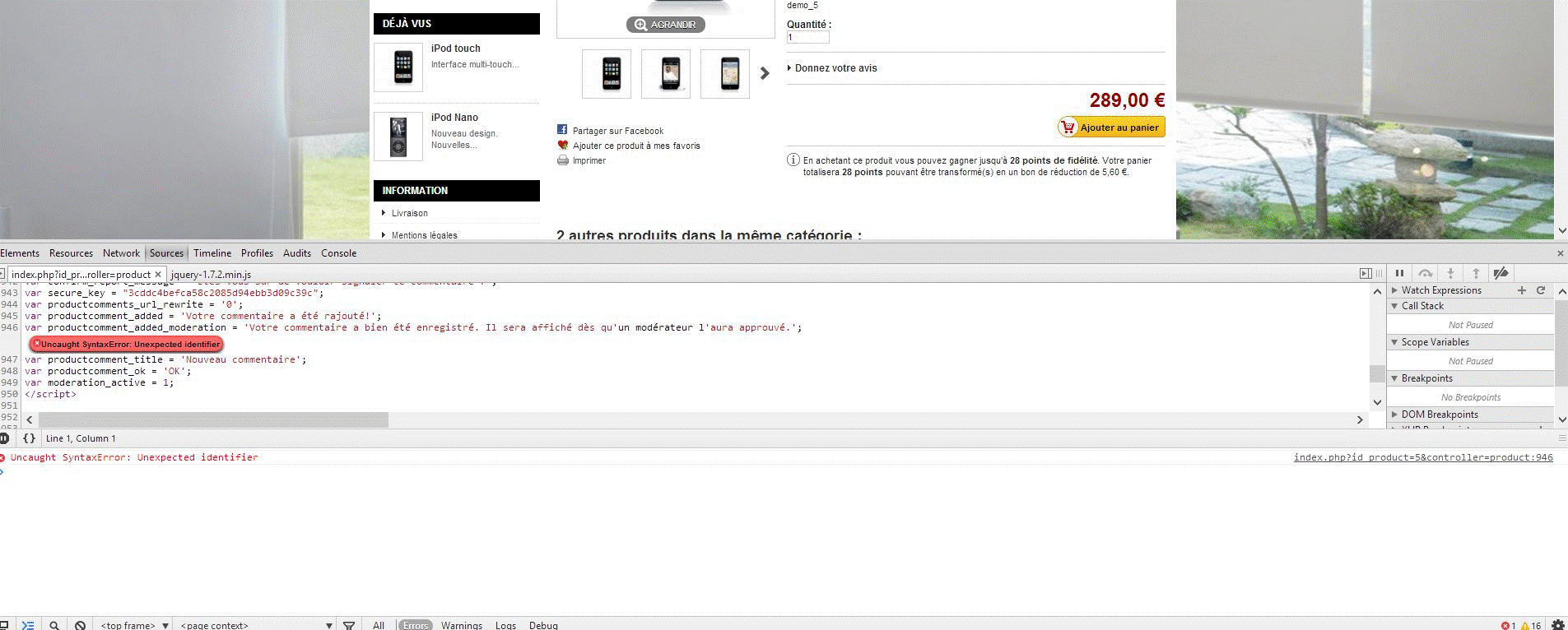
Task: Click the step over function icon
Action: click(x=1426, y=273)
